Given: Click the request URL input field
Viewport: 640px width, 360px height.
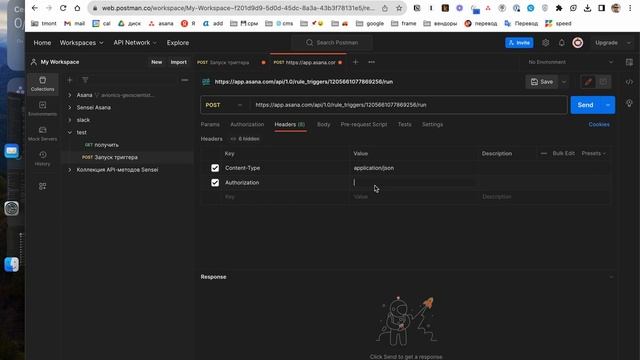Looking at the screenshot, I should tap(409, 105).
